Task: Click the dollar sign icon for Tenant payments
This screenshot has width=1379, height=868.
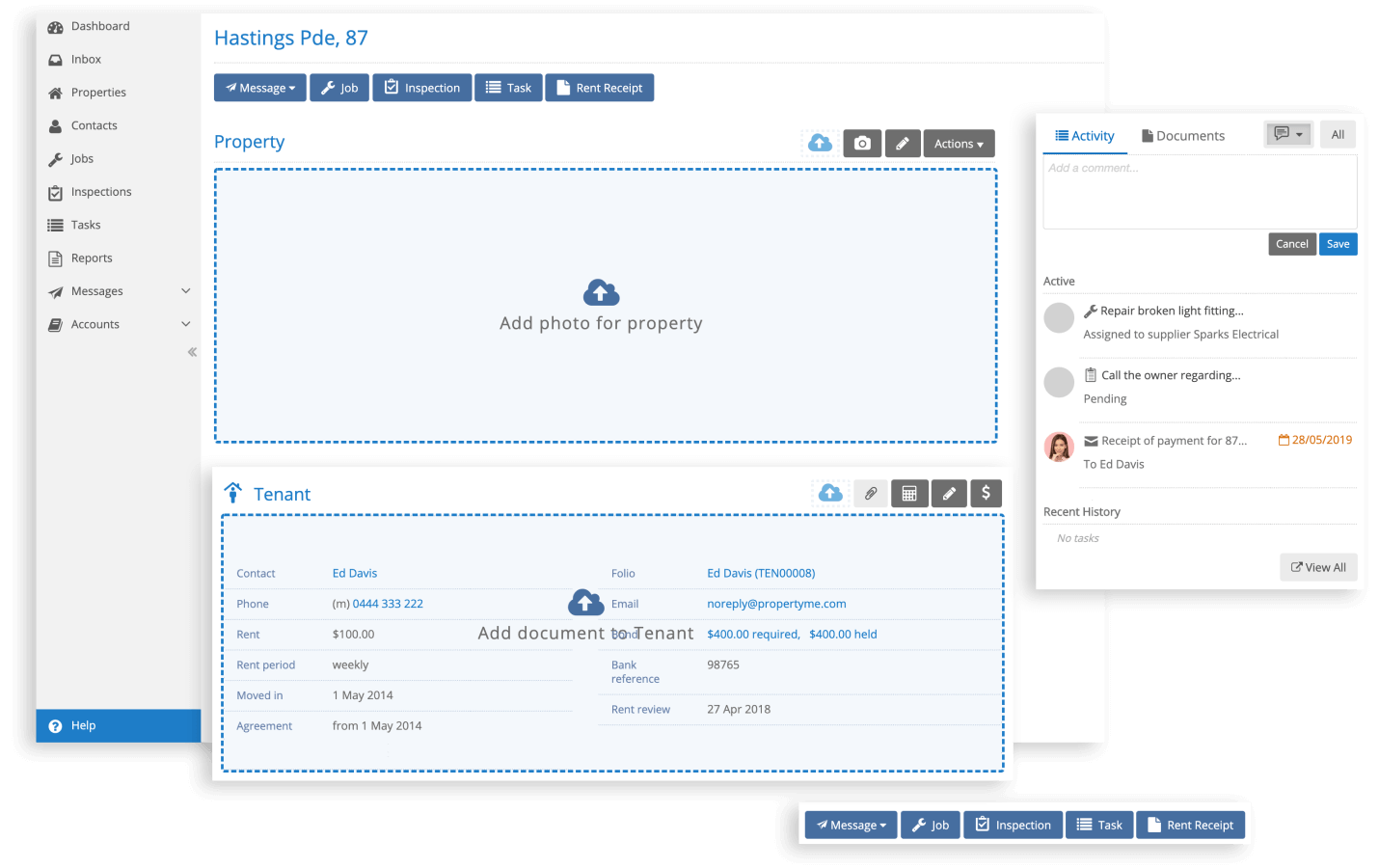Action: (986, 493)
